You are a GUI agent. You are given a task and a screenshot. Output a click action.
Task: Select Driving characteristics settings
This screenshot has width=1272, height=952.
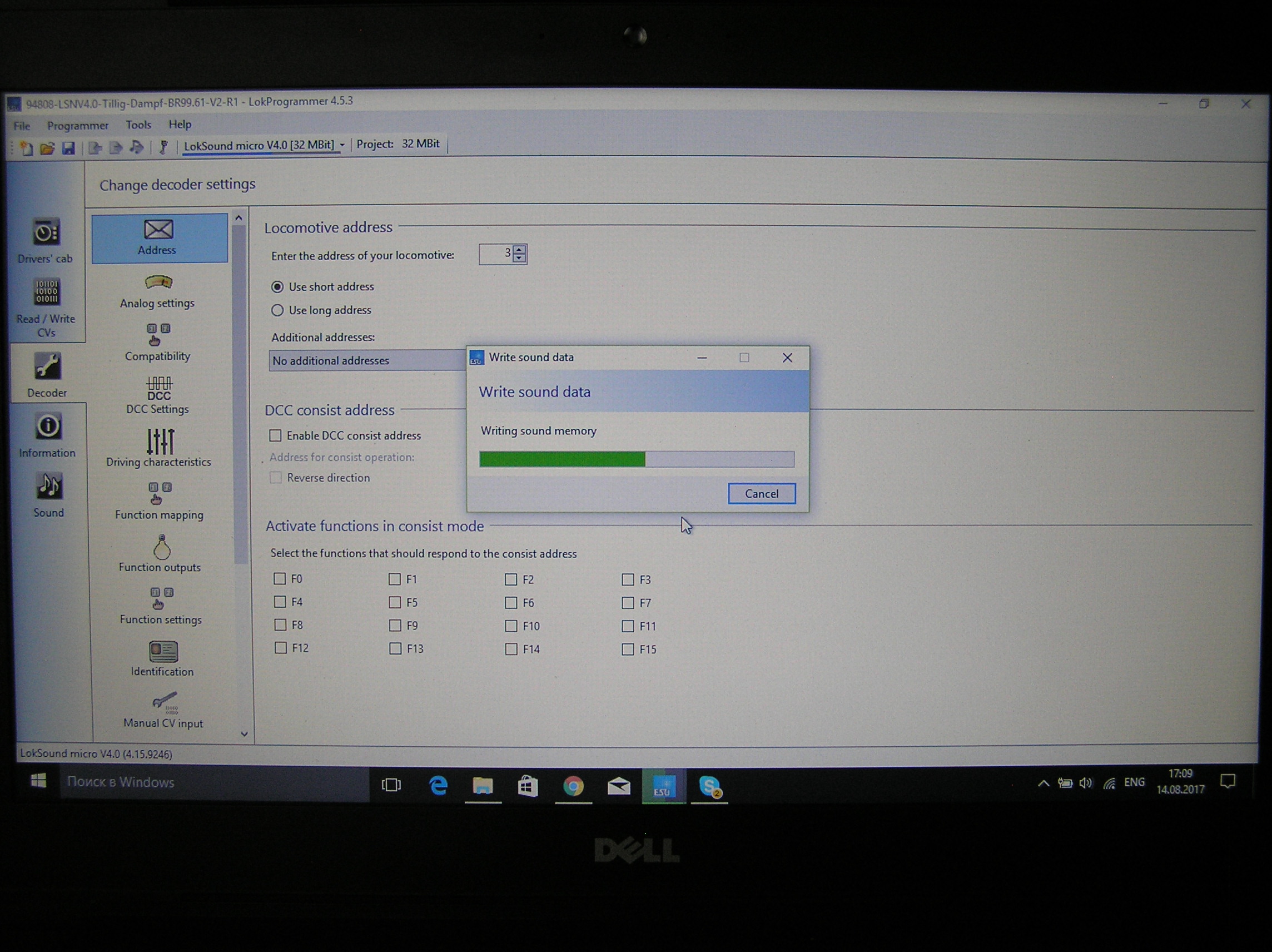pyautogui.click(x=158, y=448)
